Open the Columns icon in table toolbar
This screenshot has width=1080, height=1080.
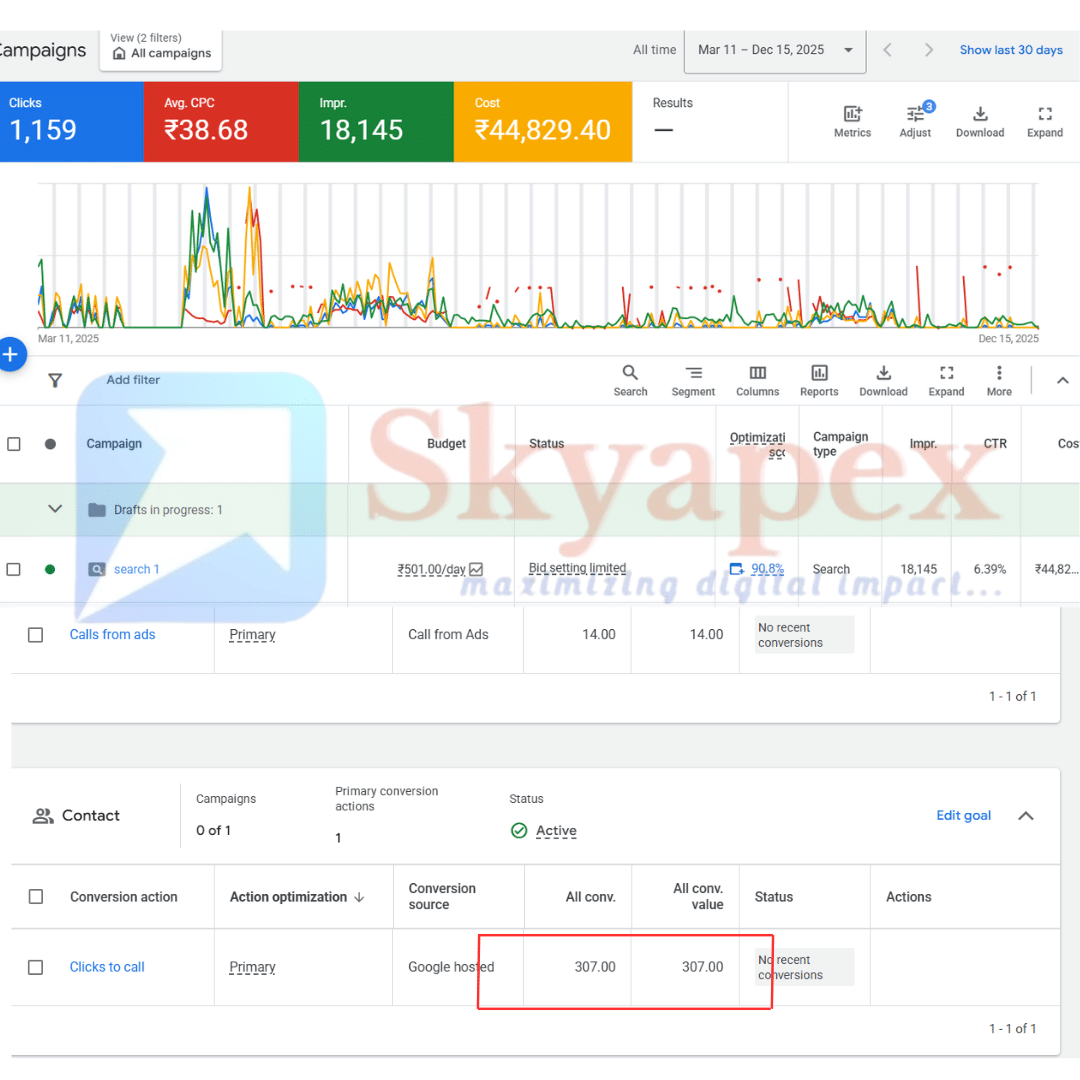[757, 373]
